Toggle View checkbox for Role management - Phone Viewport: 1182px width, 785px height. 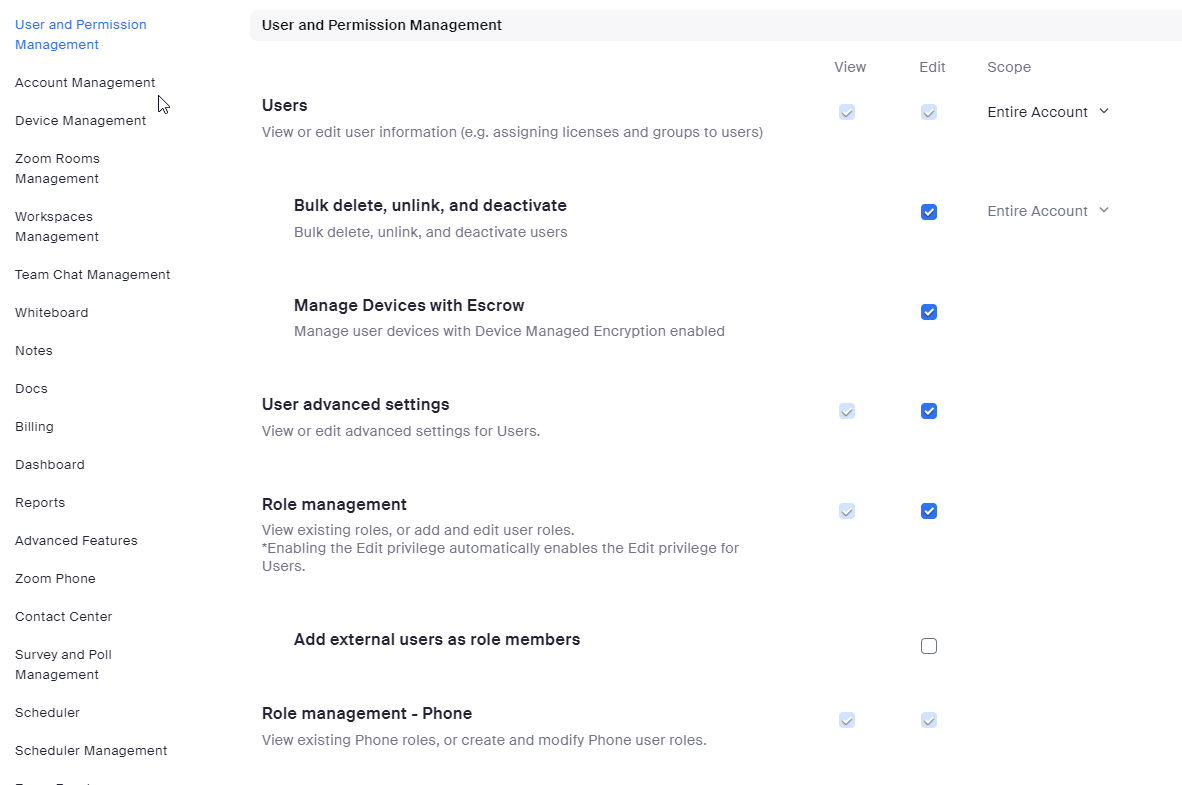point(847,720)
